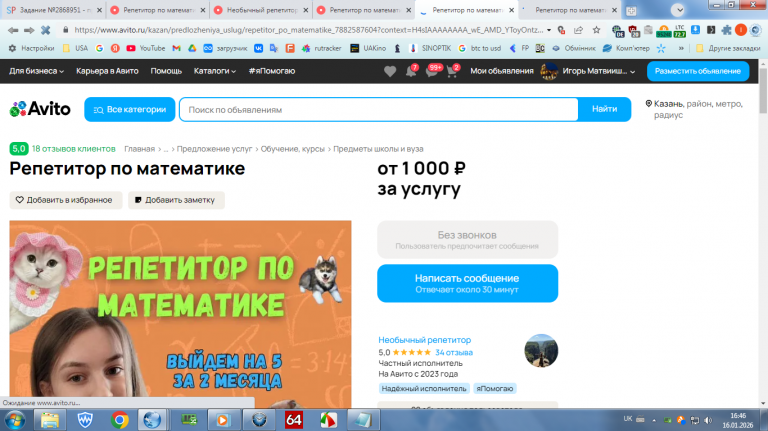Open the SINOPTIK bookmark
This screenshot has height=431, width=768.
(430, 48)
